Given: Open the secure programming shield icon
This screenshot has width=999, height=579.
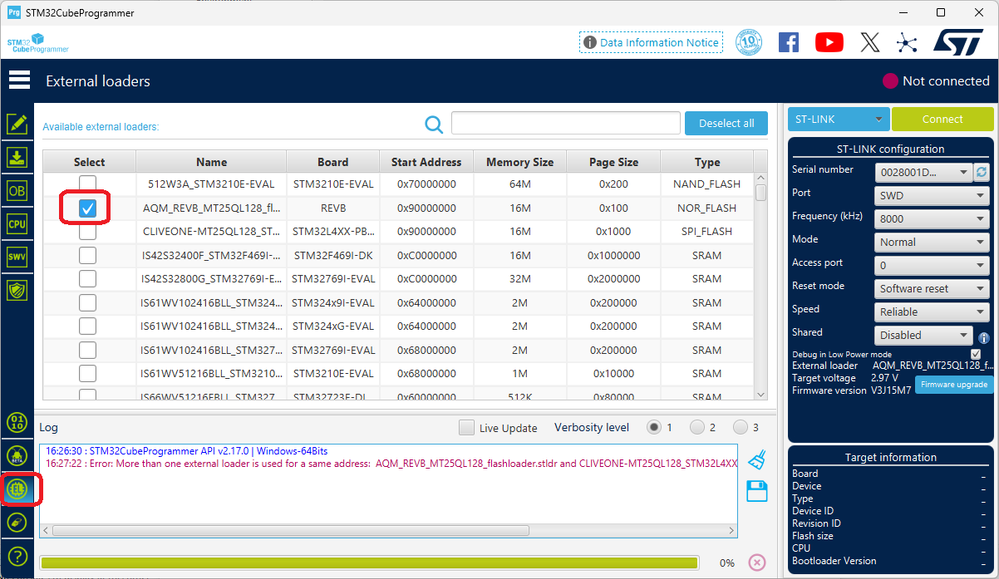Looking at the screenshot, I should click(x=17, y=290).
